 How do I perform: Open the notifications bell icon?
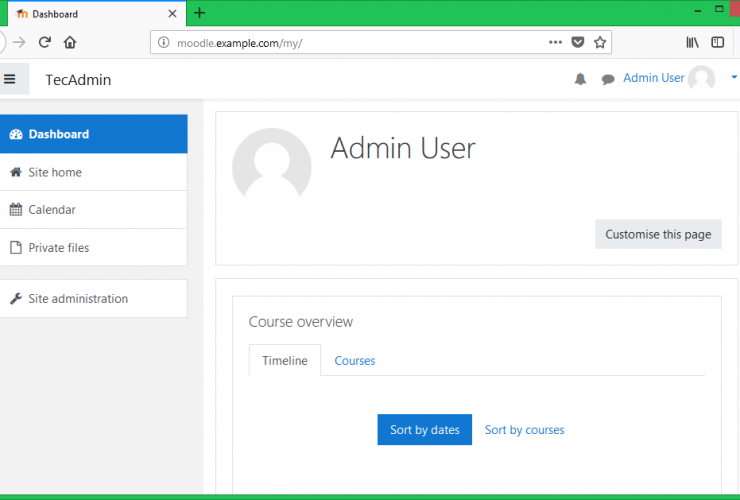click(x=580, y=79)
